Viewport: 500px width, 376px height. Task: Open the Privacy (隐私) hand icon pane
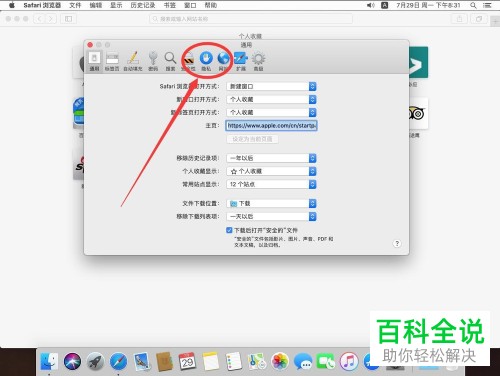206,62
